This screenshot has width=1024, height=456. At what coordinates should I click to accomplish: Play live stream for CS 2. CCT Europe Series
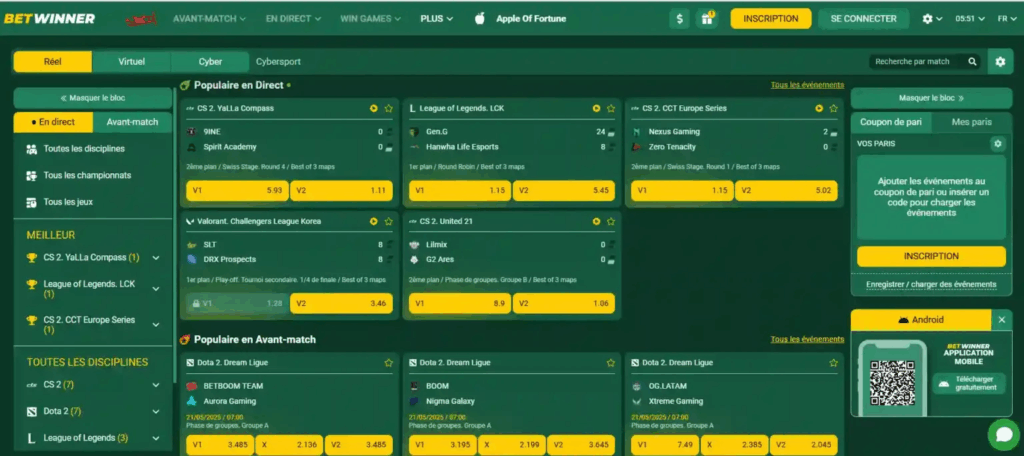click(x=819, y=108)
